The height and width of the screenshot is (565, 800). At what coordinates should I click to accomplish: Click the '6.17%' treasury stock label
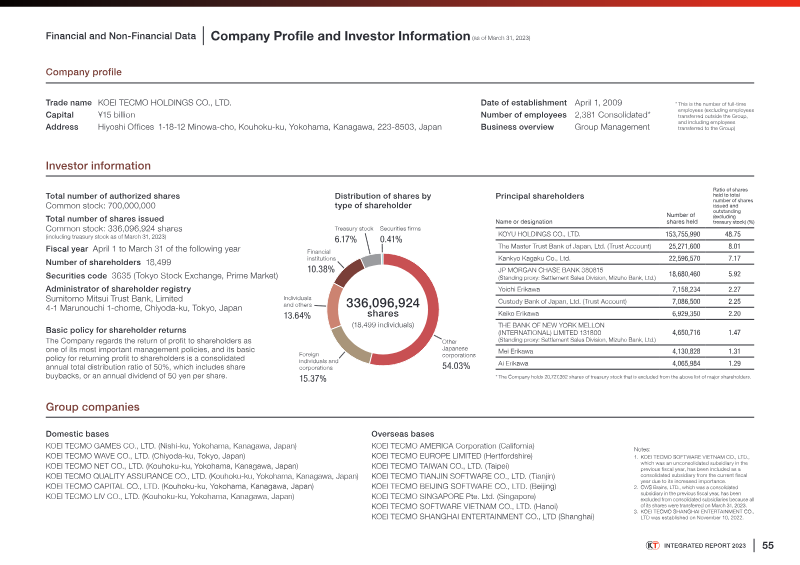click(345, 239)
